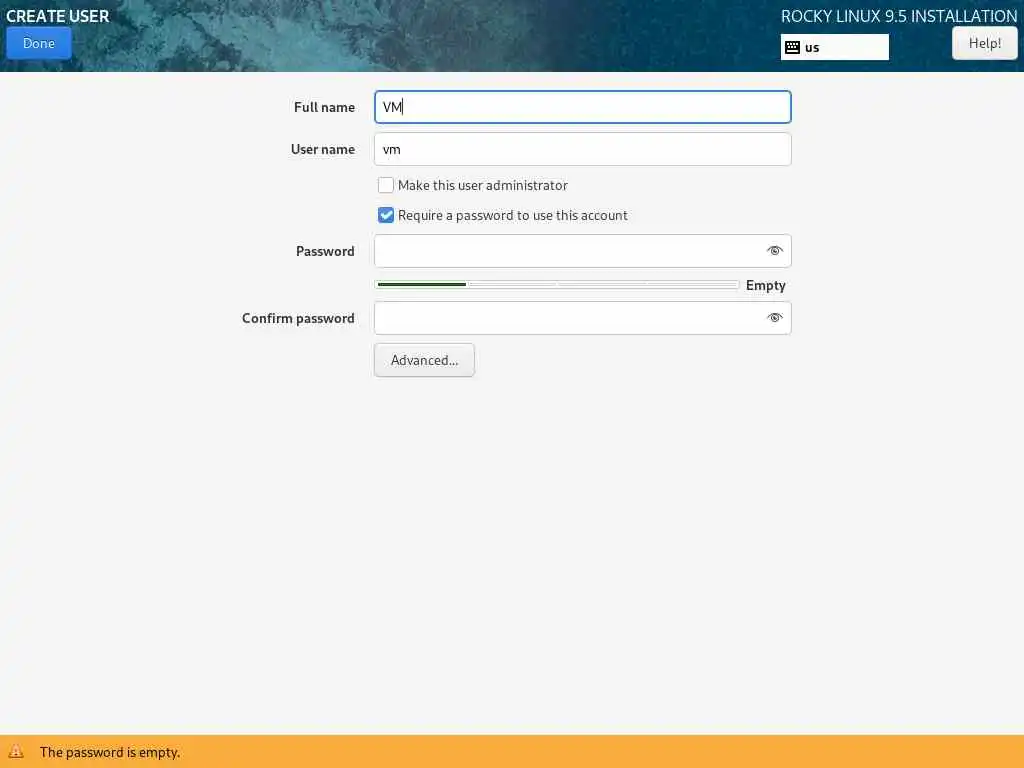Viewport: 1024px width, 768px height.
Task: Toggle Require a password to use this account
Action: point(386,216)
